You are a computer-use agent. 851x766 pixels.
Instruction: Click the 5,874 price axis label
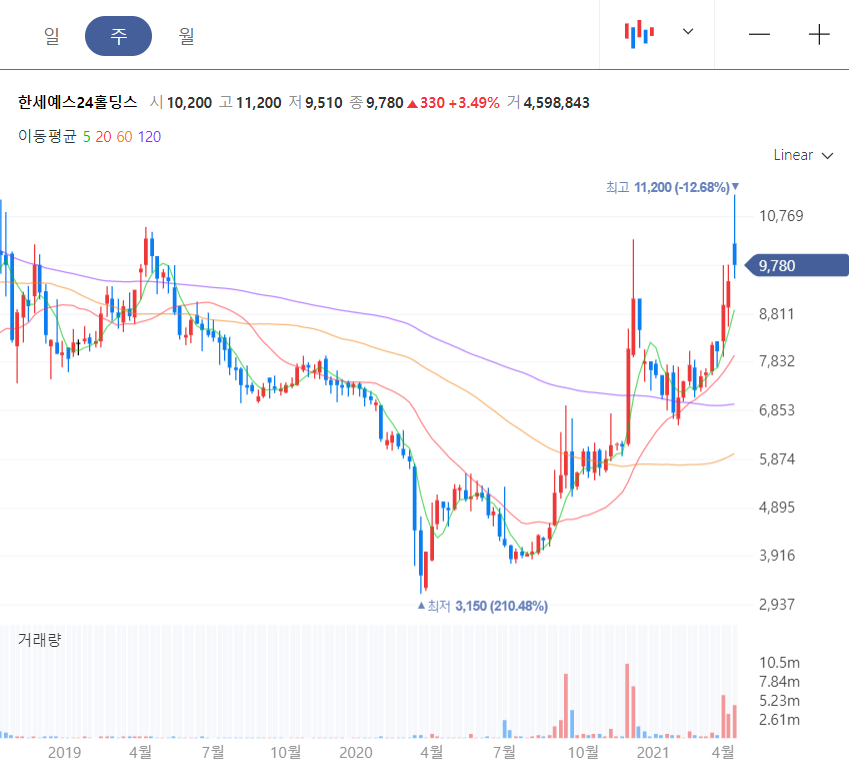point(777,459)
